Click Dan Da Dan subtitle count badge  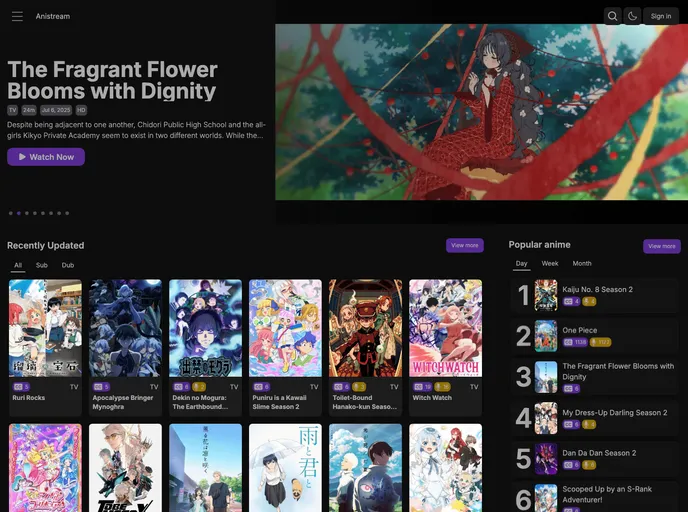pyautogui.click(x=571, y=465)
